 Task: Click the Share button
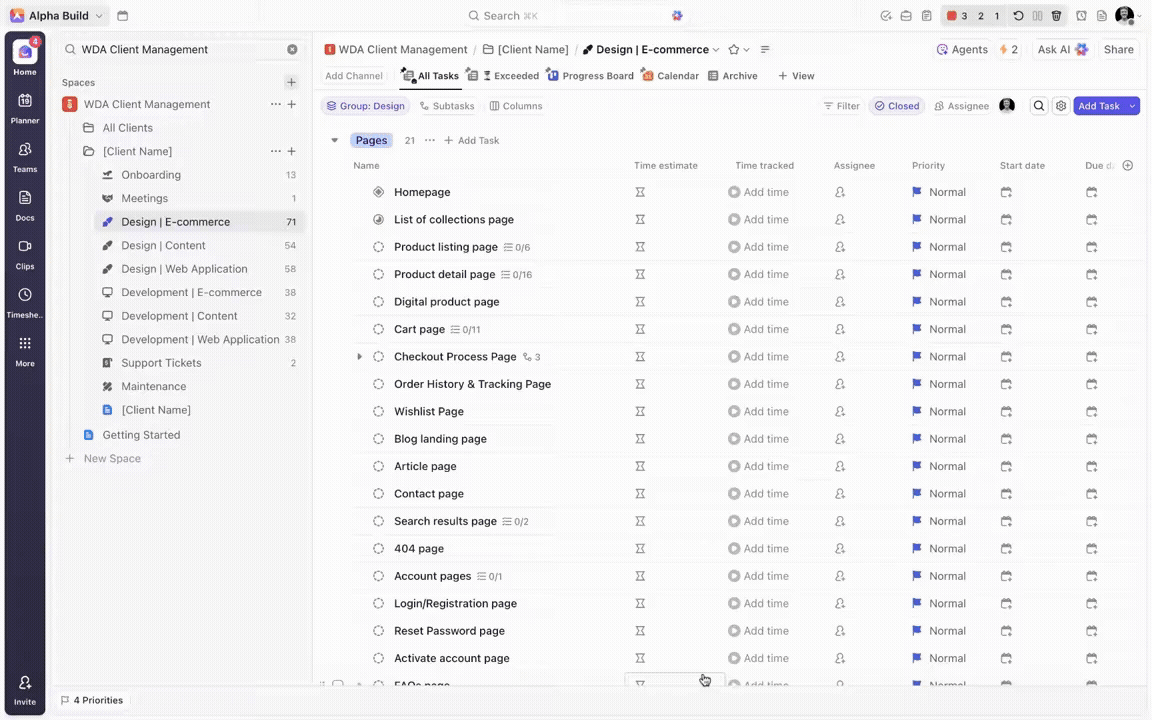(x=1118, y=49)
